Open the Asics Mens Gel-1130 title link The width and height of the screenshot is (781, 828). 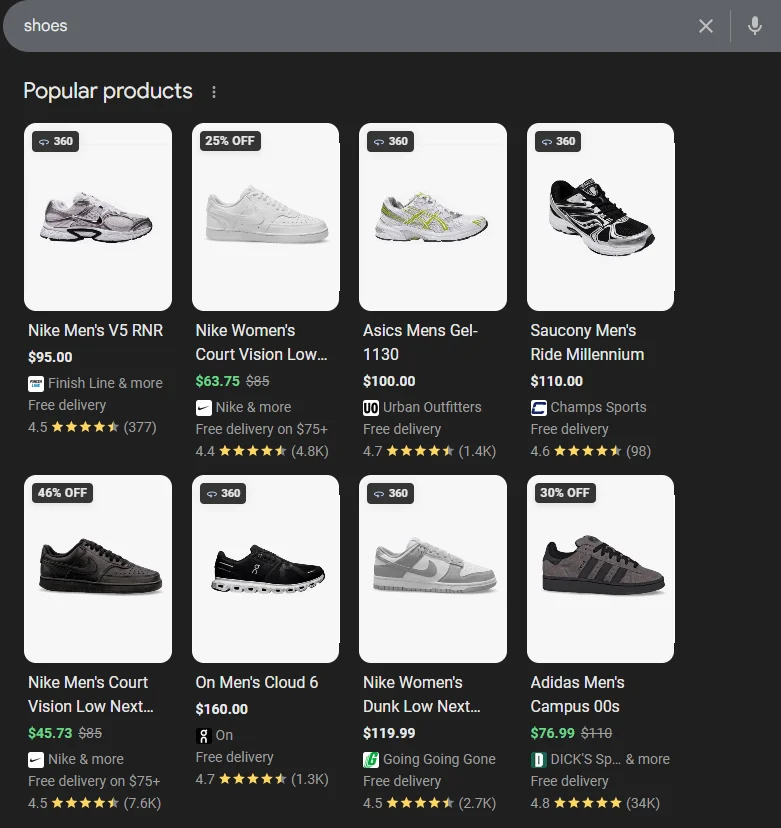pos(420,342)
